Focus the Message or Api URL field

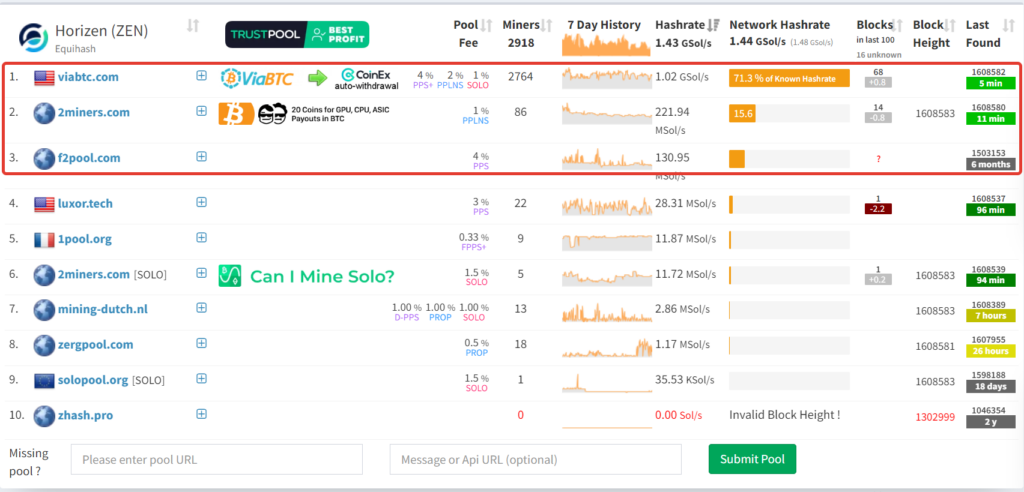click(x=536, y=459)
